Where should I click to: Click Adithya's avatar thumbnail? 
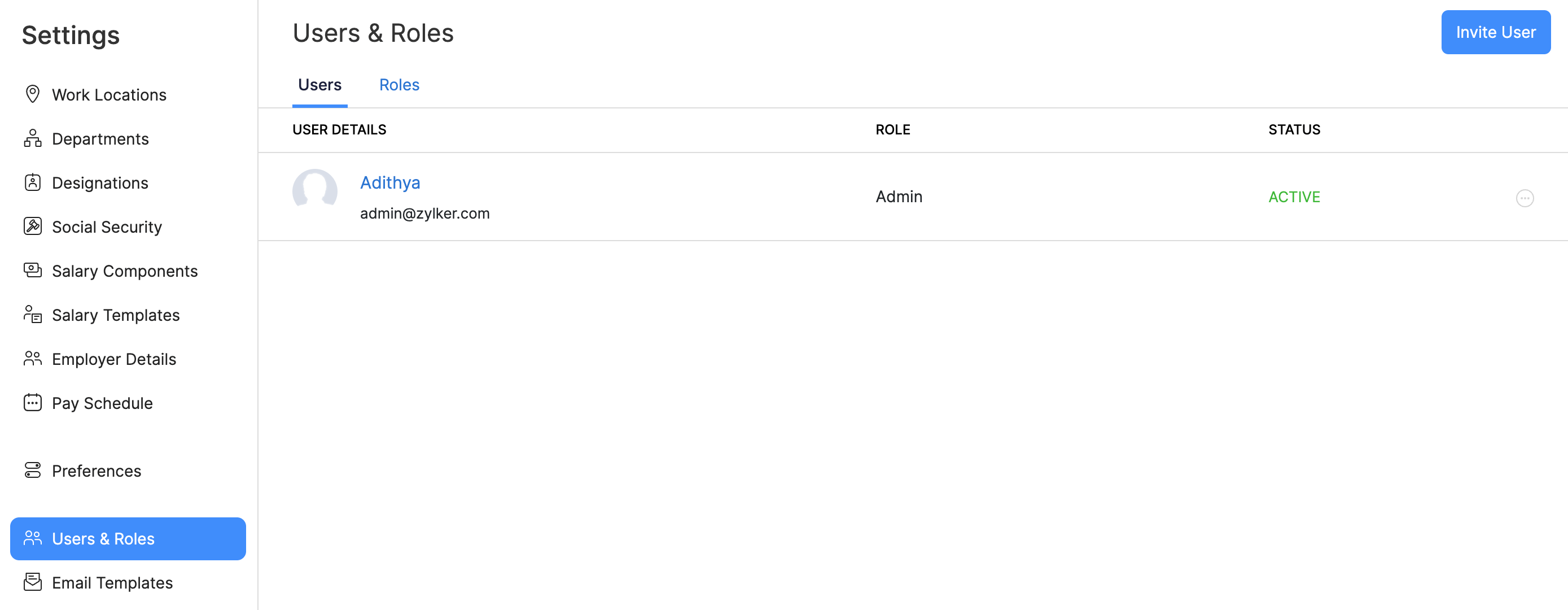[x=315, y=191]
